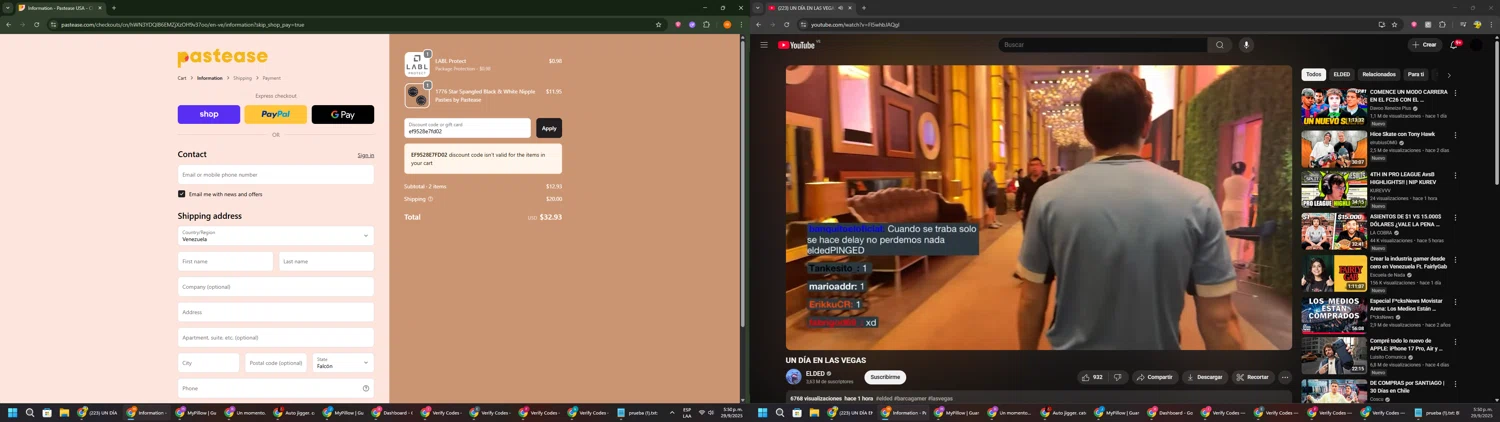Like the video with 932 likes

[x=1092, y=377]
